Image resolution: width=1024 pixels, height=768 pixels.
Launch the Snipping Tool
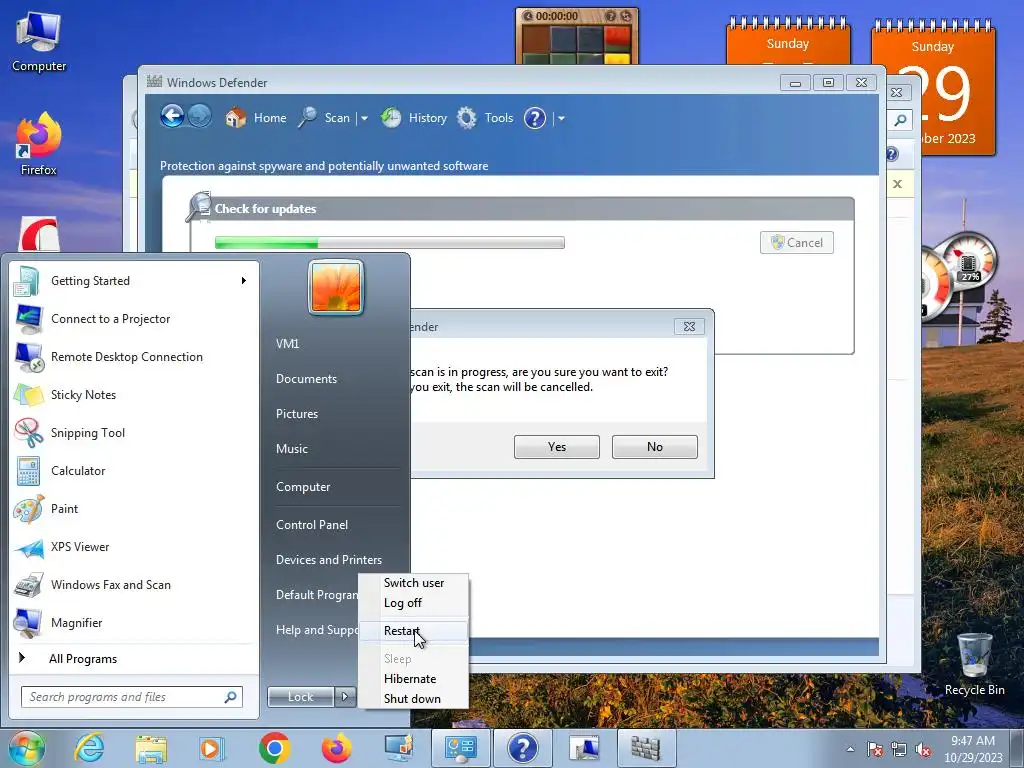(x=133, y=432)
